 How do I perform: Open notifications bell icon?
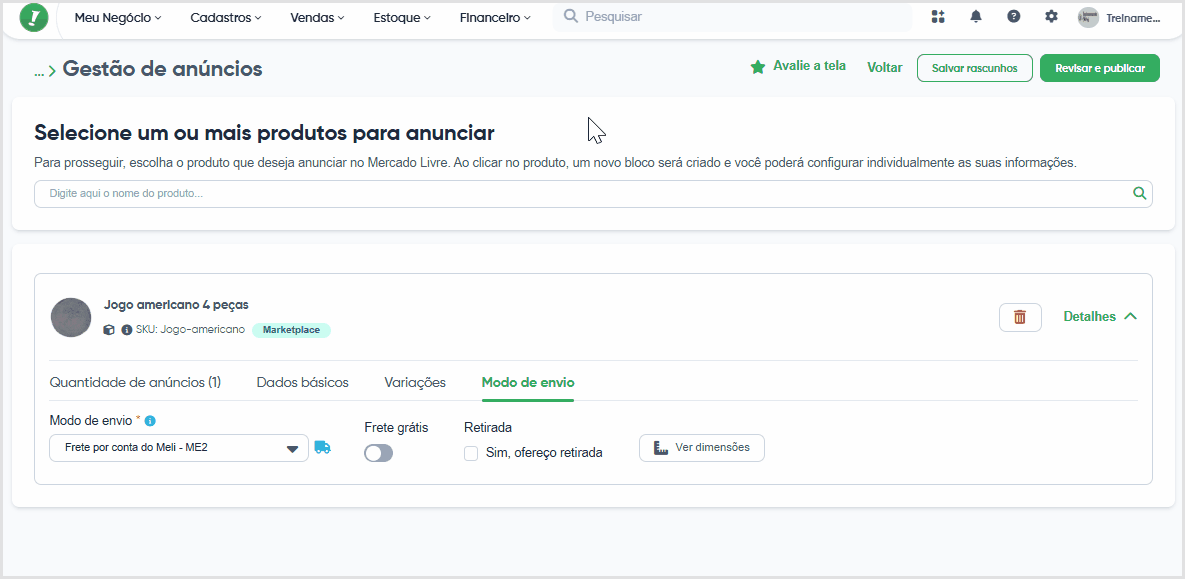click(x=976, y=17)
